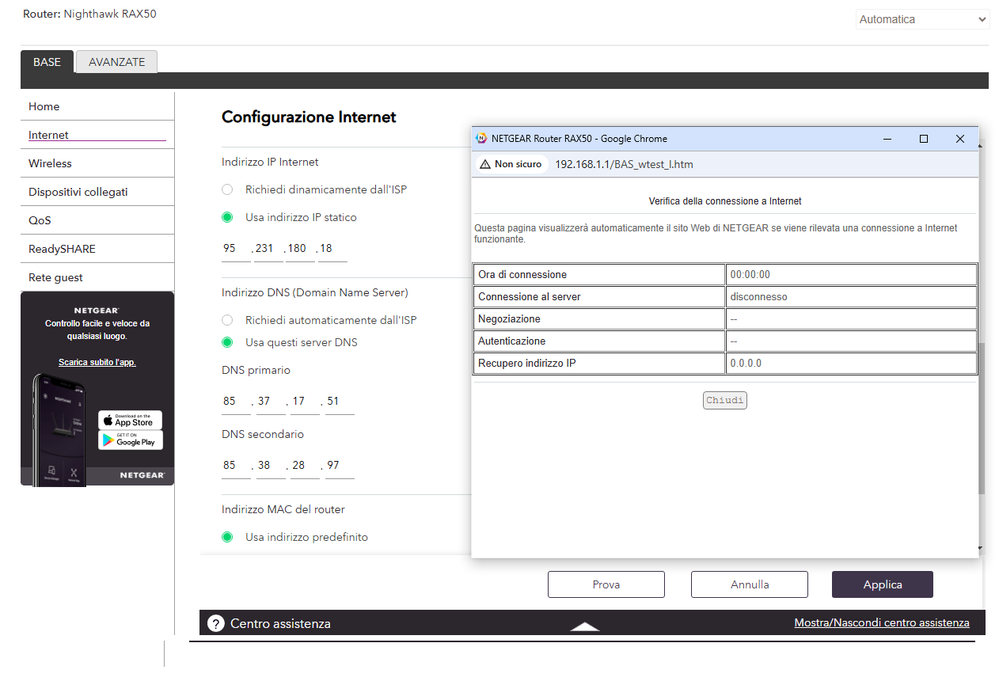Click DNS primario third octet field 17

pyautogui.click(x=305, y=401)
